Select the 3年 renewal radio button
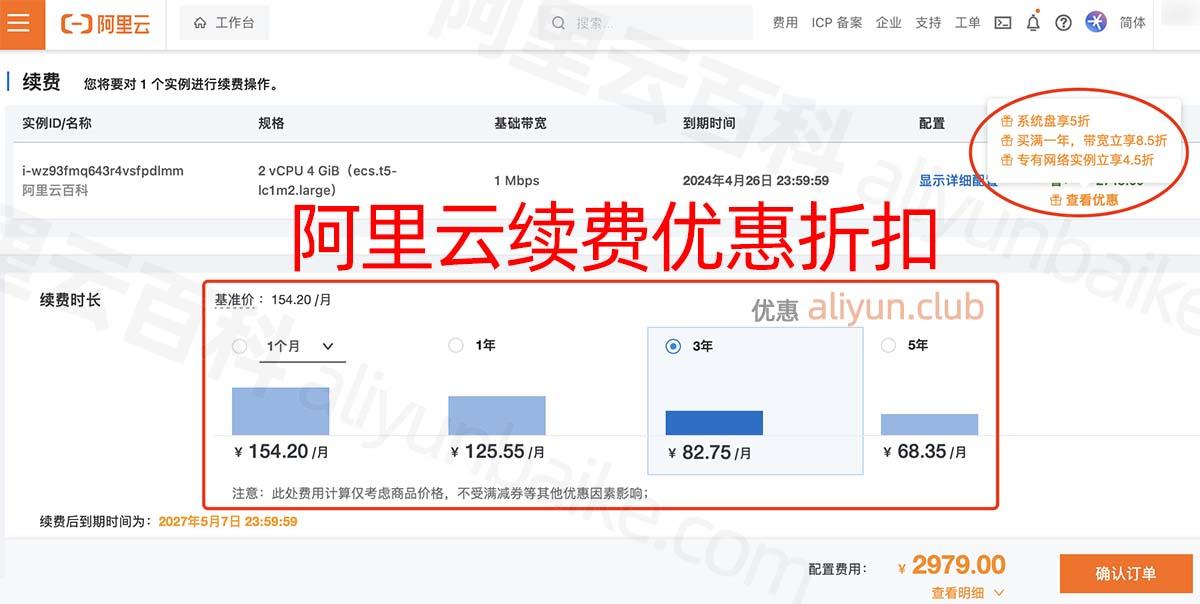The width and height of the screenshot is (1200, 604). tap(673, 346)
